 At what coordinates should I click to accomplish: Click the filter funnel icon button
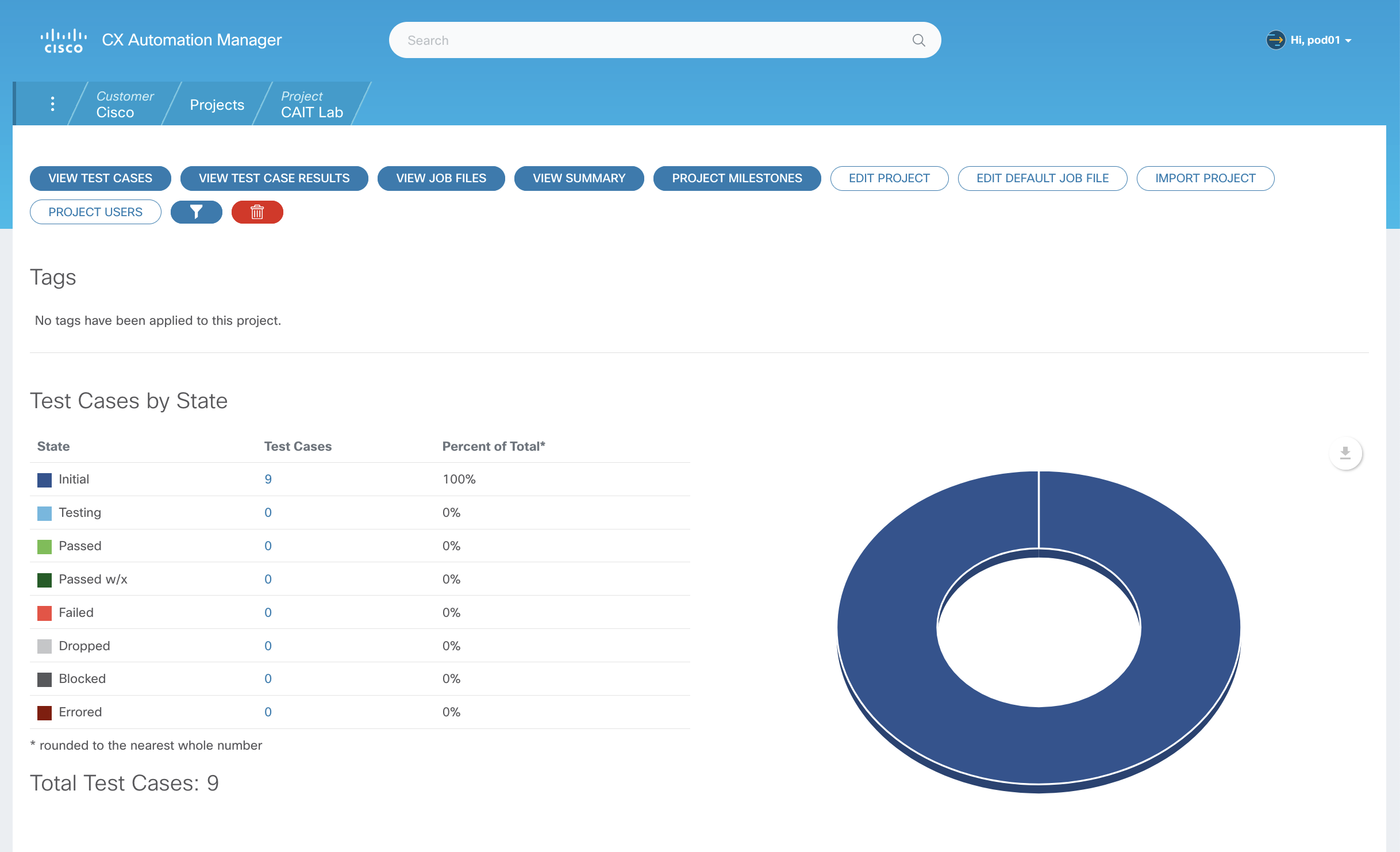pyautogui.click(x=196, y=212)
